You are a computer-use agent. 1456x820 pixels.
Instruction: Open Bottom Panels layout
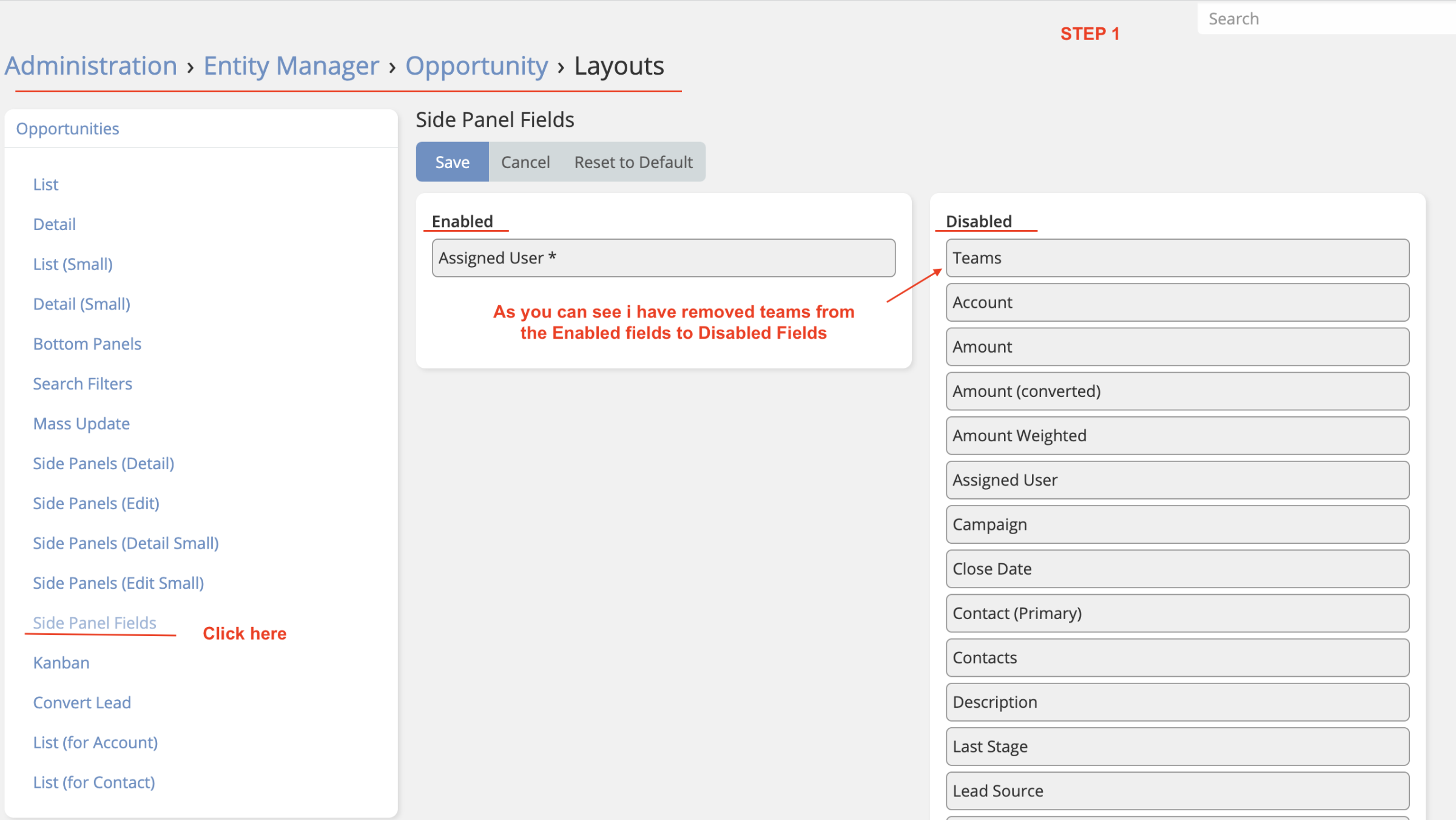point(87,344)
